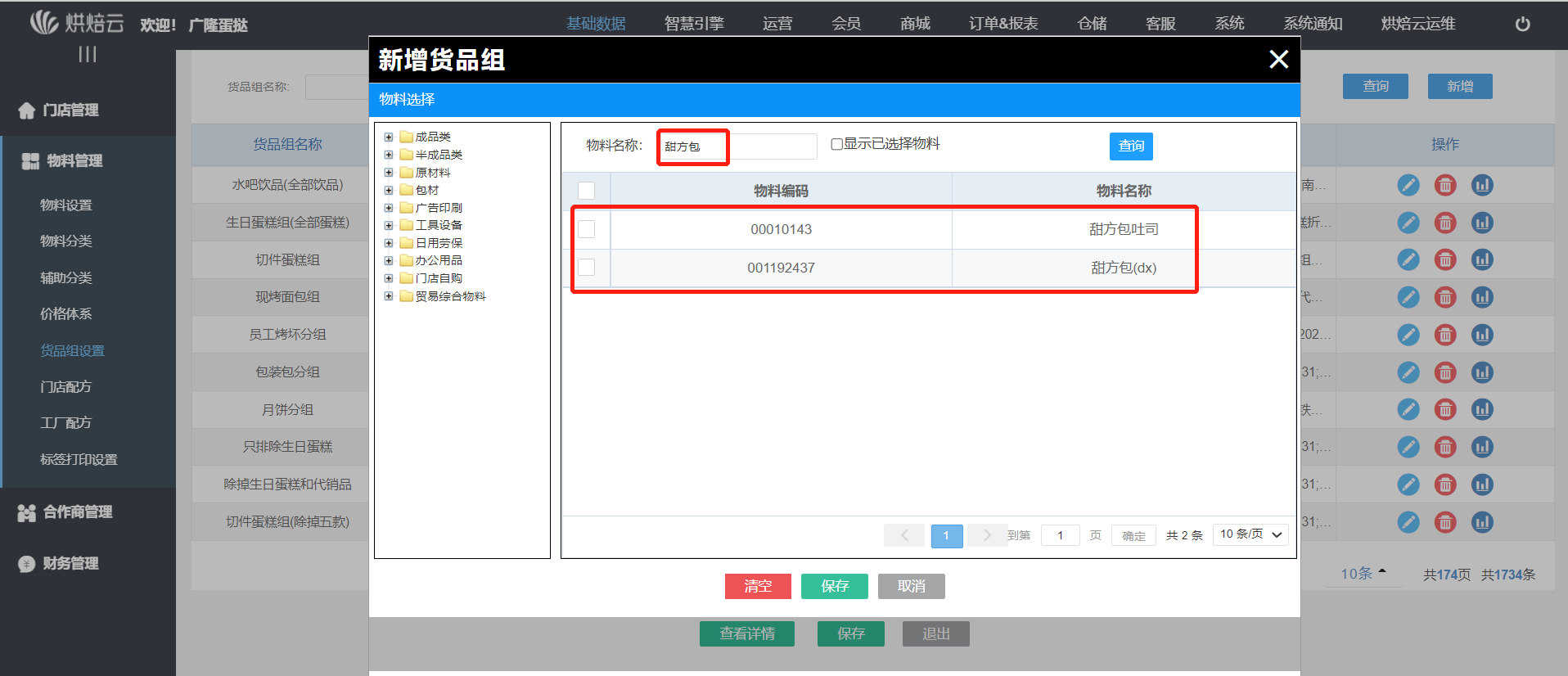The width and height of the screenshot is (1568, 676).
Task: Click the red 清空 button
Action: click(757, 586)
